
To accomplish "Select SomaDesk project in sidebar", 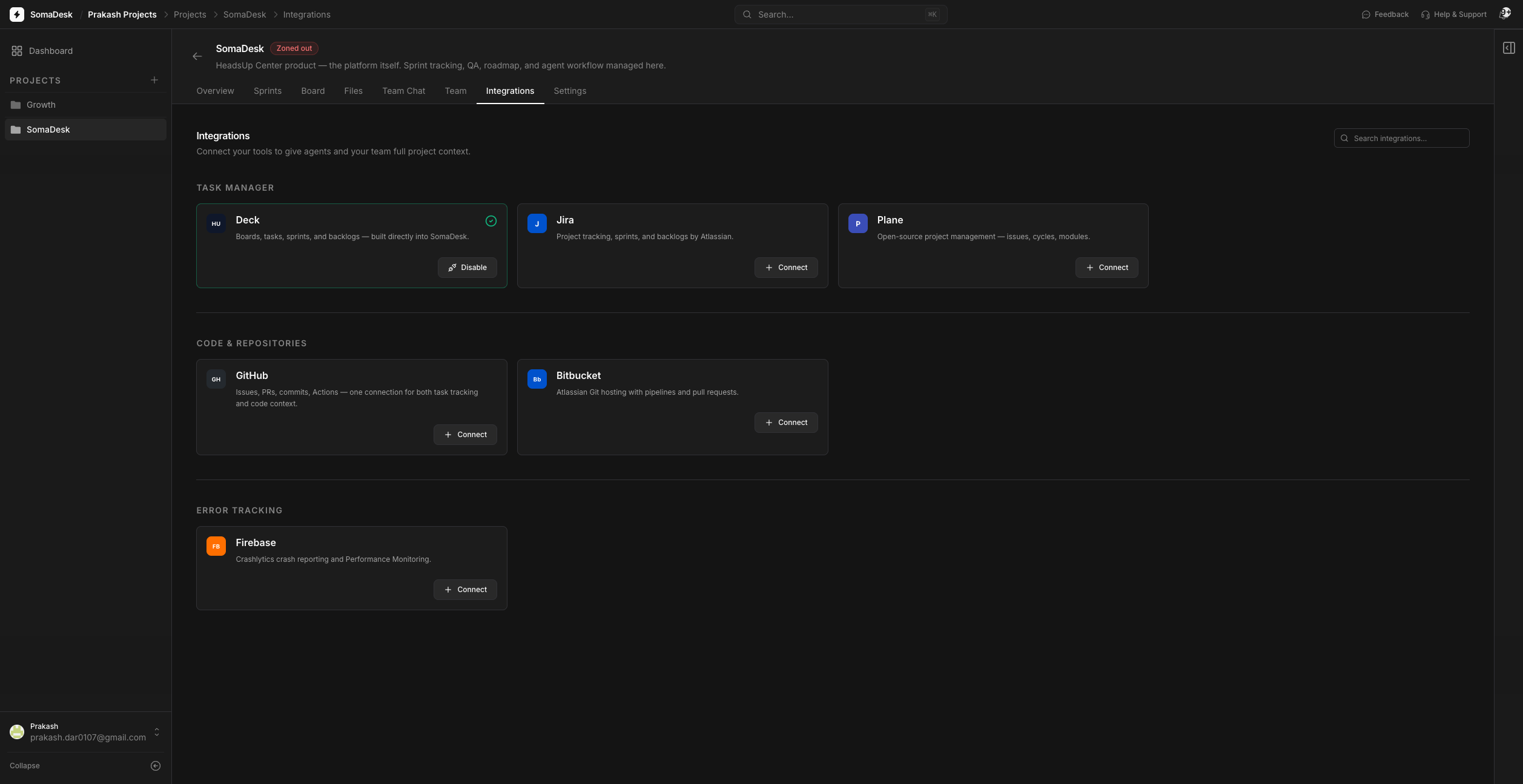I will 85,130.
